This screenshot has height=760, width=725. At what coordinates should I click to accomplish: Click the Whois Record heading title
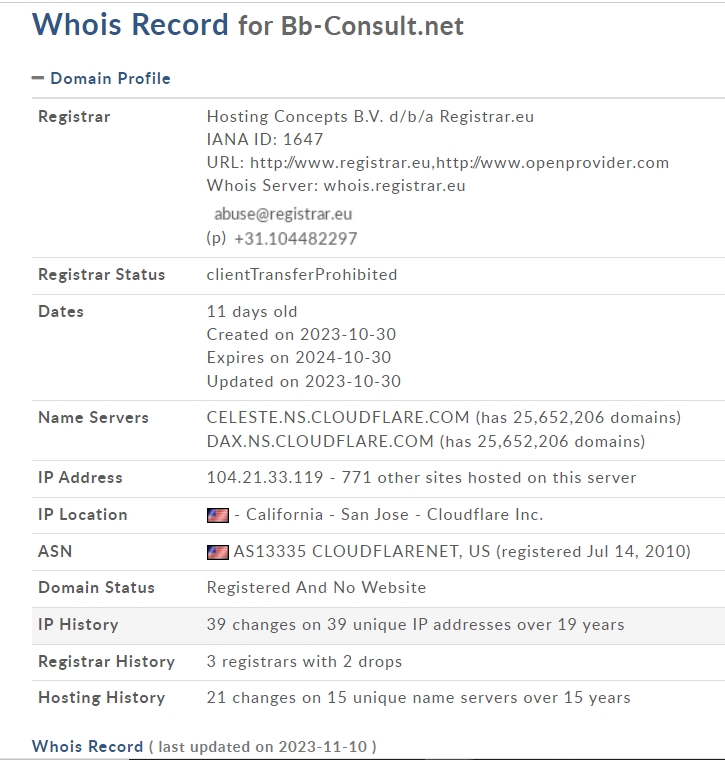pos(130,24)
